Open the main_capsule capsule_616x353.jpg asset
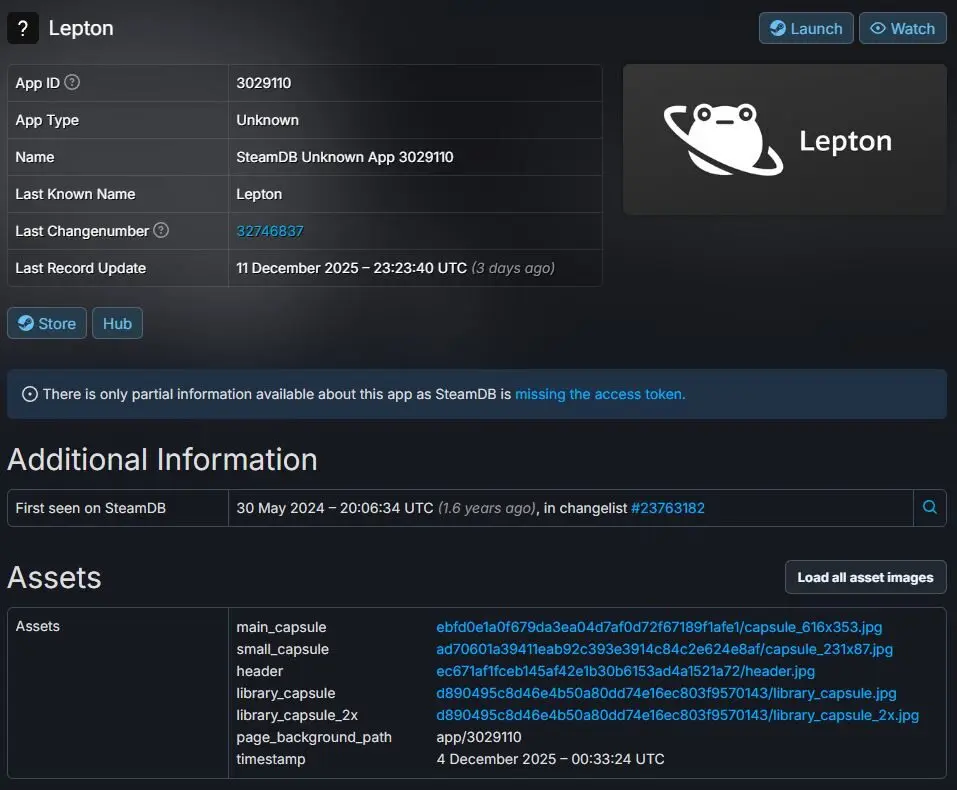 pyautogui.click(x=657, y=627)
